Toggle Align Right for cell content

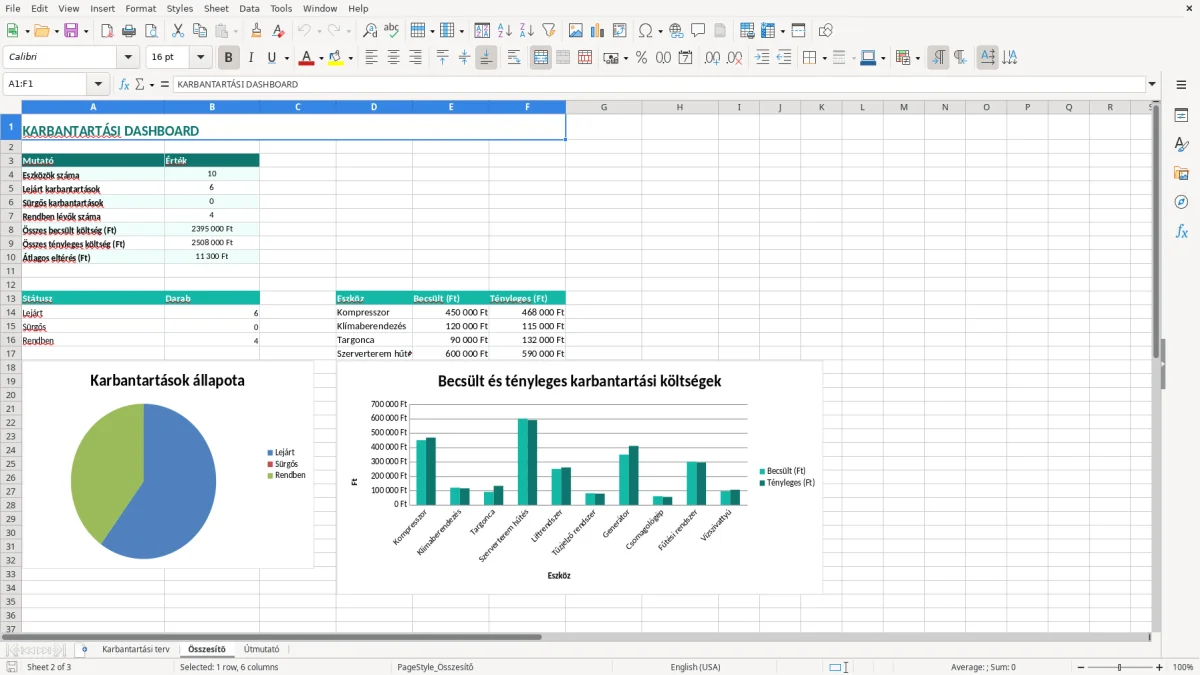[415, 58]
